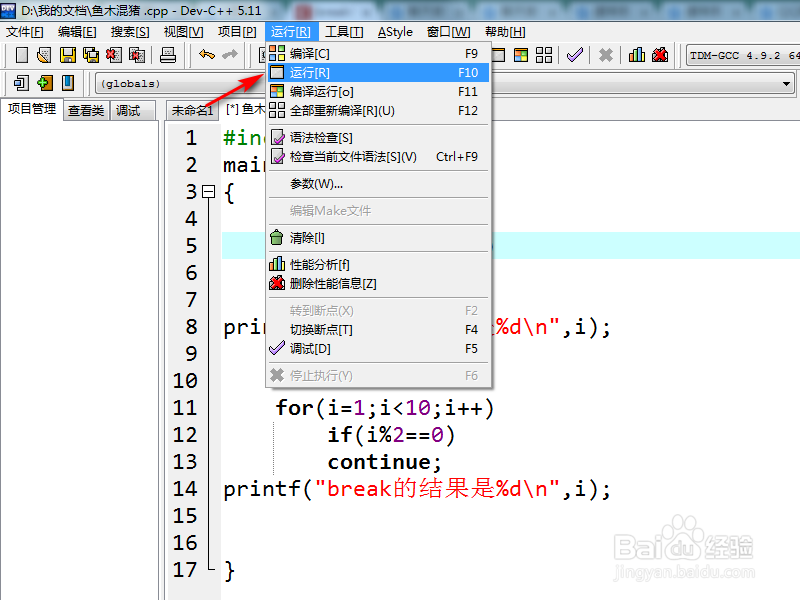Image resolution: width=800 pixels, height=600 pixels.
Task: Open the 编辑[E] menu
Action: [x=77, y=32]
